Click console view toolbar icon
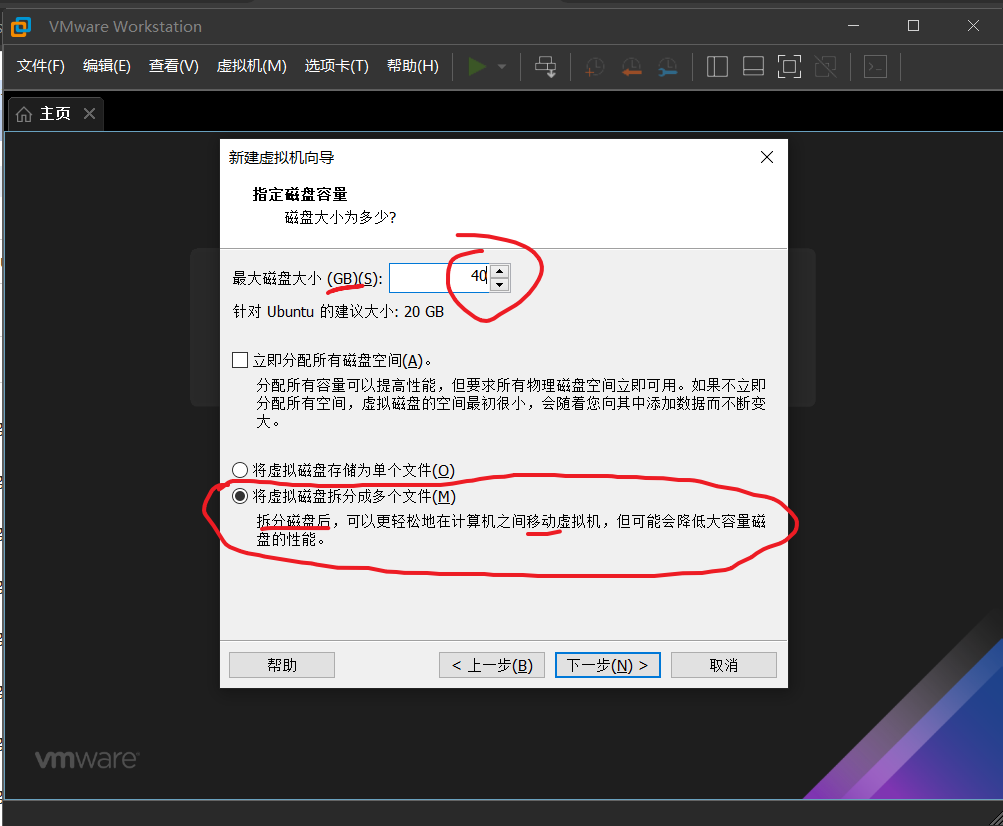 (875, 67)
